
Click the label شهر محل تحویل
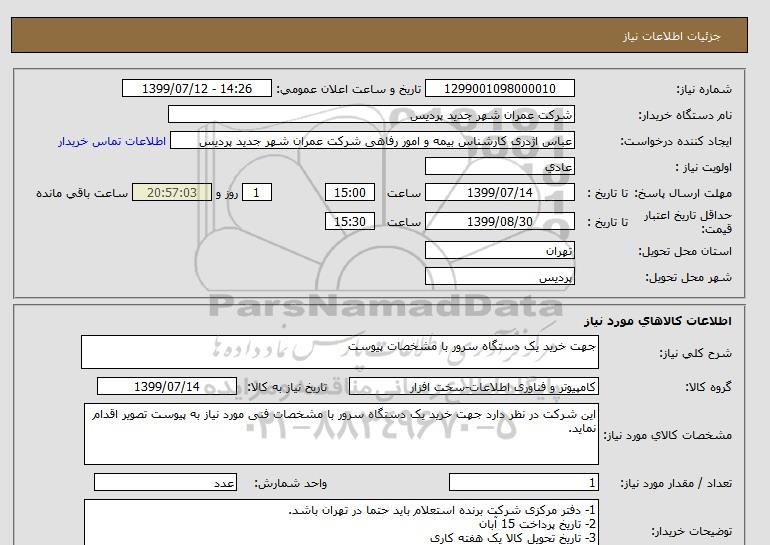click(x=688, y=277)
